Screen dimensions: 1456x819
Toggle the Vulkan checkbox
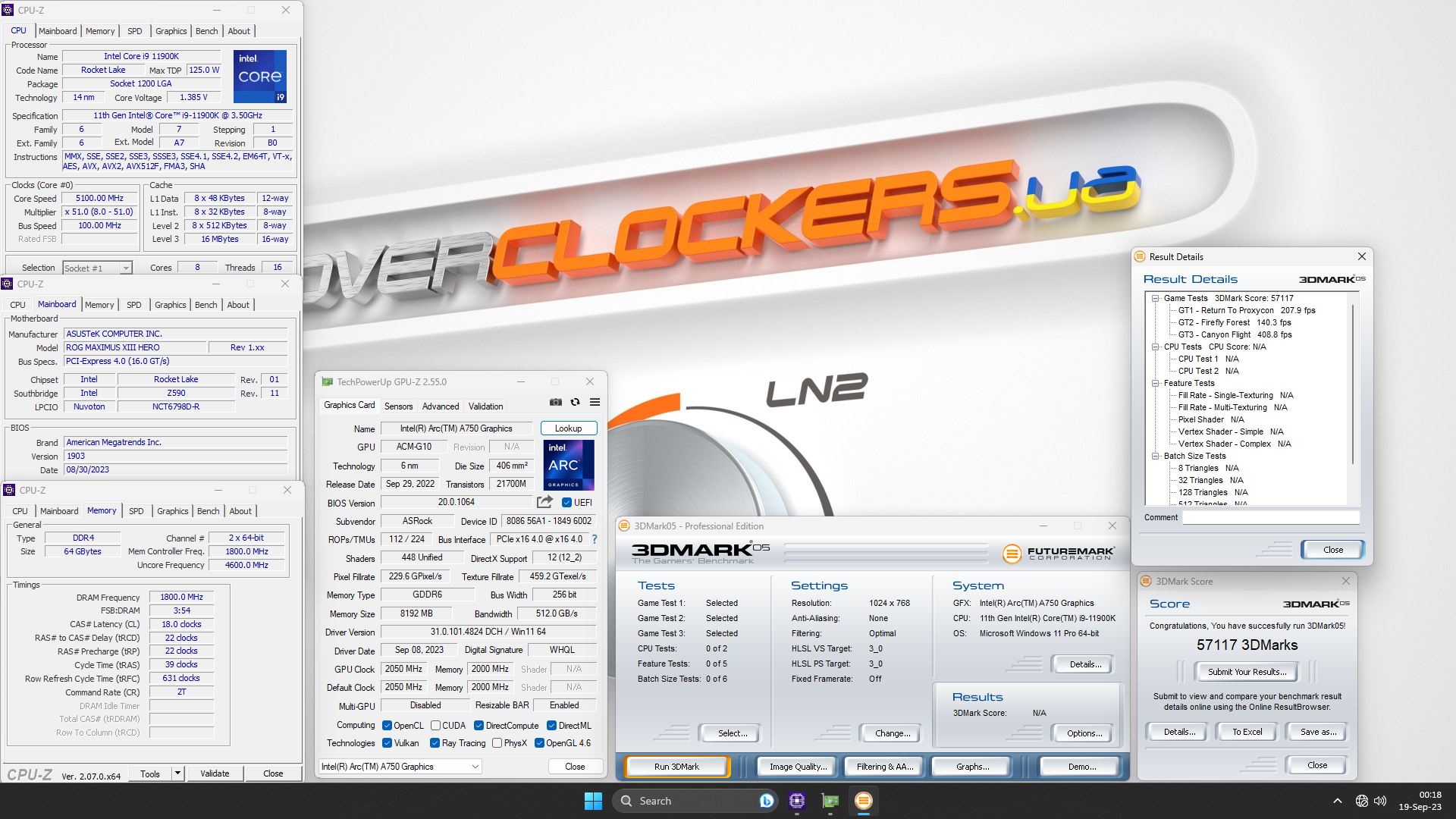387,743
